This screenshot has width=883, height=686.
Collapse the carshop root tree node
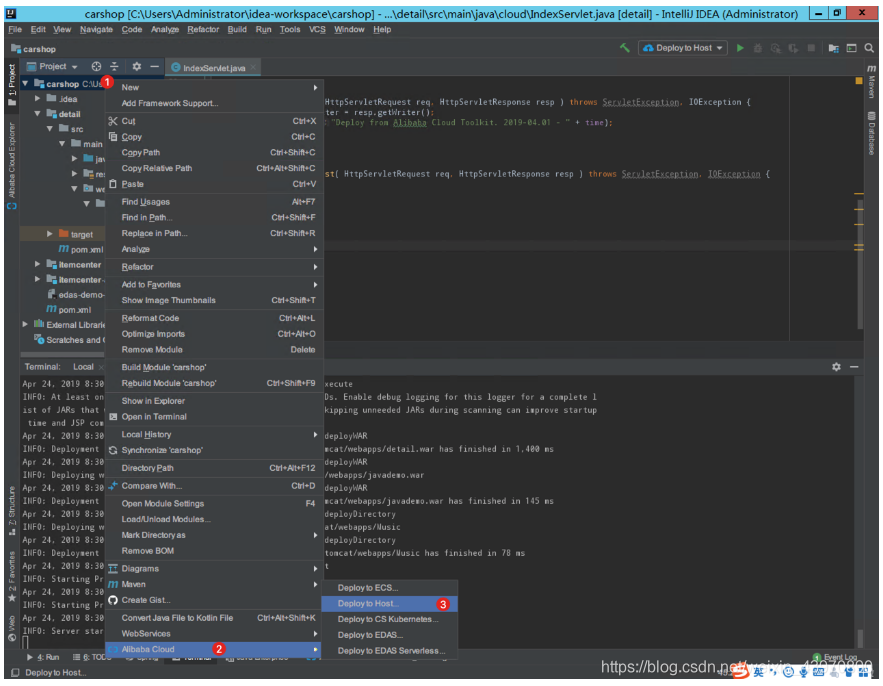pos(25,84)
